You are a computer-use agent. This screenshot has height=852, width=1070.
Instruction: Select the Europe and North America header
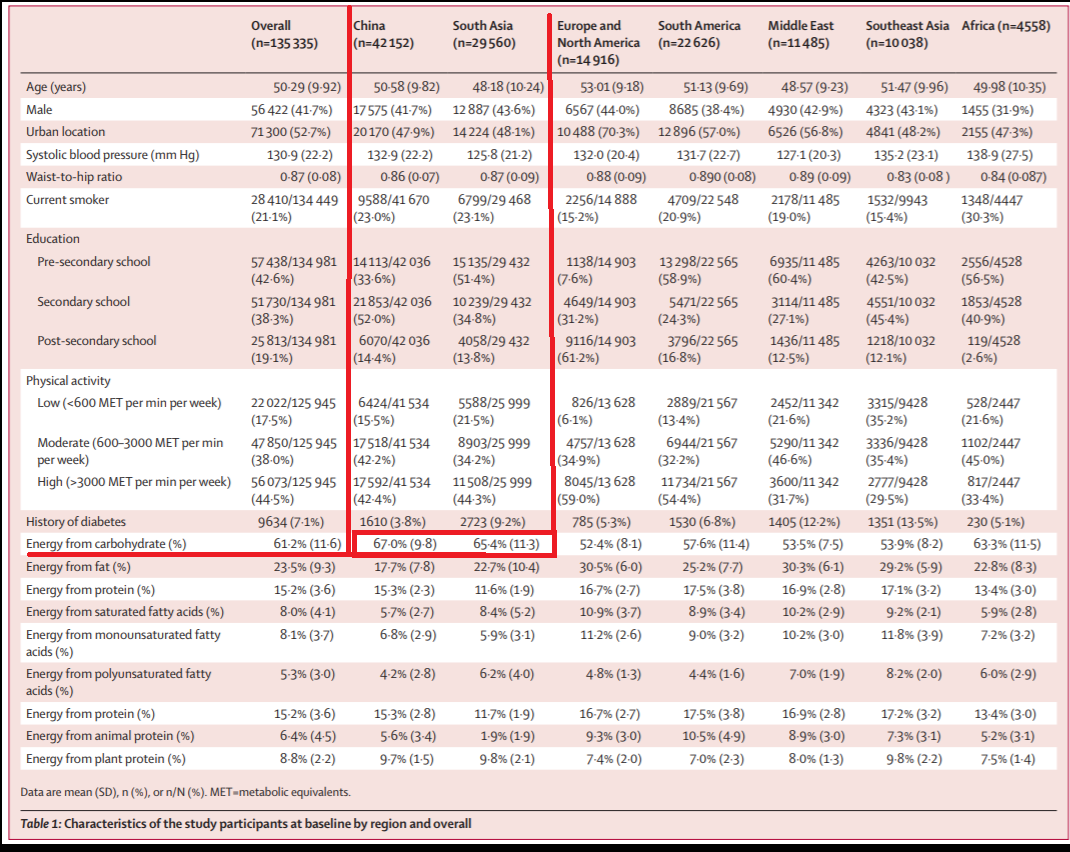pos(598,42)
